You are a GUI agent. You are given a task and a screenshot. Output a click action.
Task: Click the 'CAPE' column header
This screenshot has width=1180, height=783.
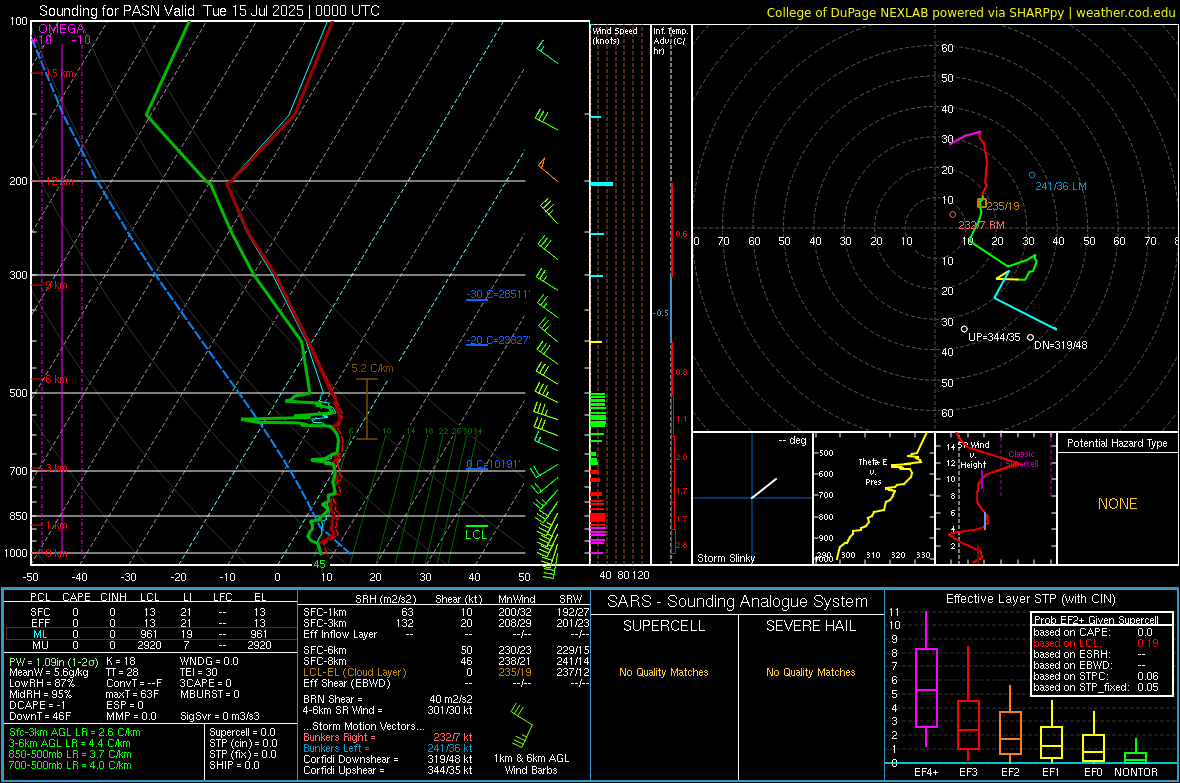click(76, 597)
